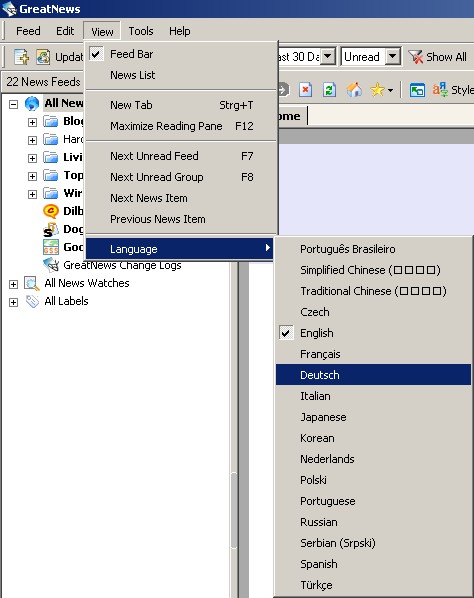Click the All Labels tag icon
Image resolution: width=474 pixels, height=598 pixels.
pos(32,301)
